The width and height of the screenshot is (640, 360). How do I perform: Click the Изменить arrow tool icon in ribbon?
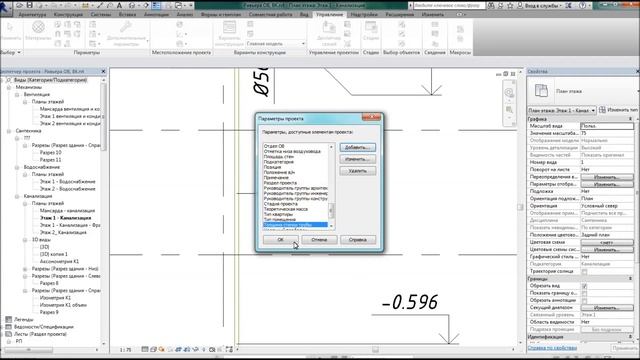[10, 28]
